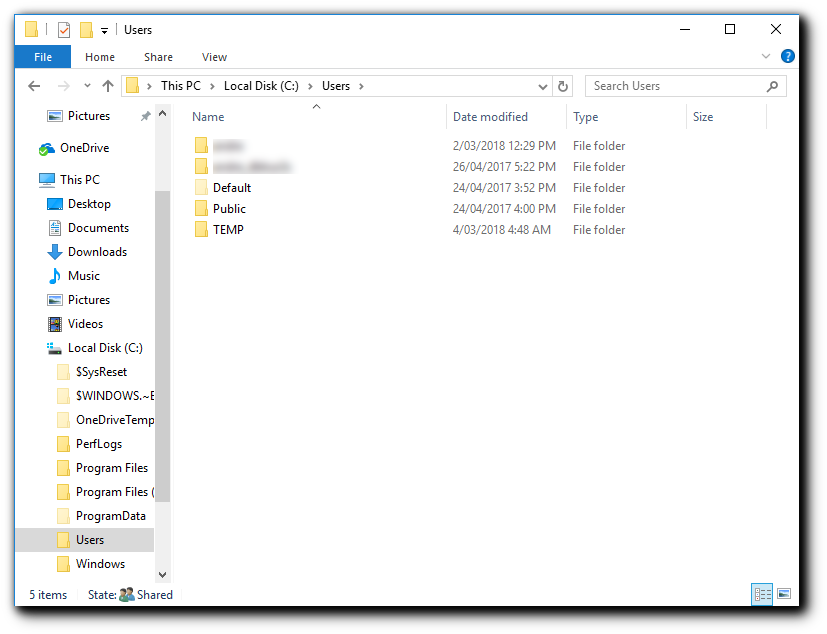Switch to the Share ribbon tab
Viewport: 827px width, 634px height.
click(157, 57)
